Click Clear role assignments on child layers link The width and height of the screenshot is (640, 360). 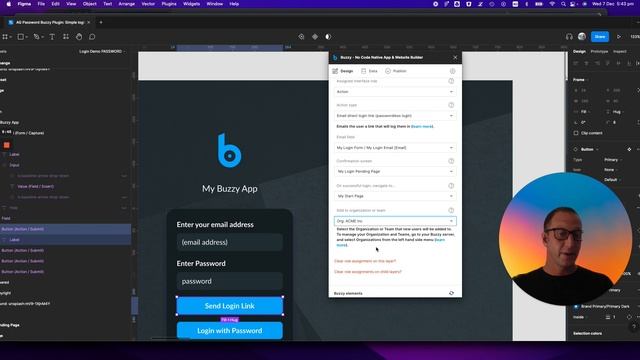pyautogui.click(x=368, y=271)
